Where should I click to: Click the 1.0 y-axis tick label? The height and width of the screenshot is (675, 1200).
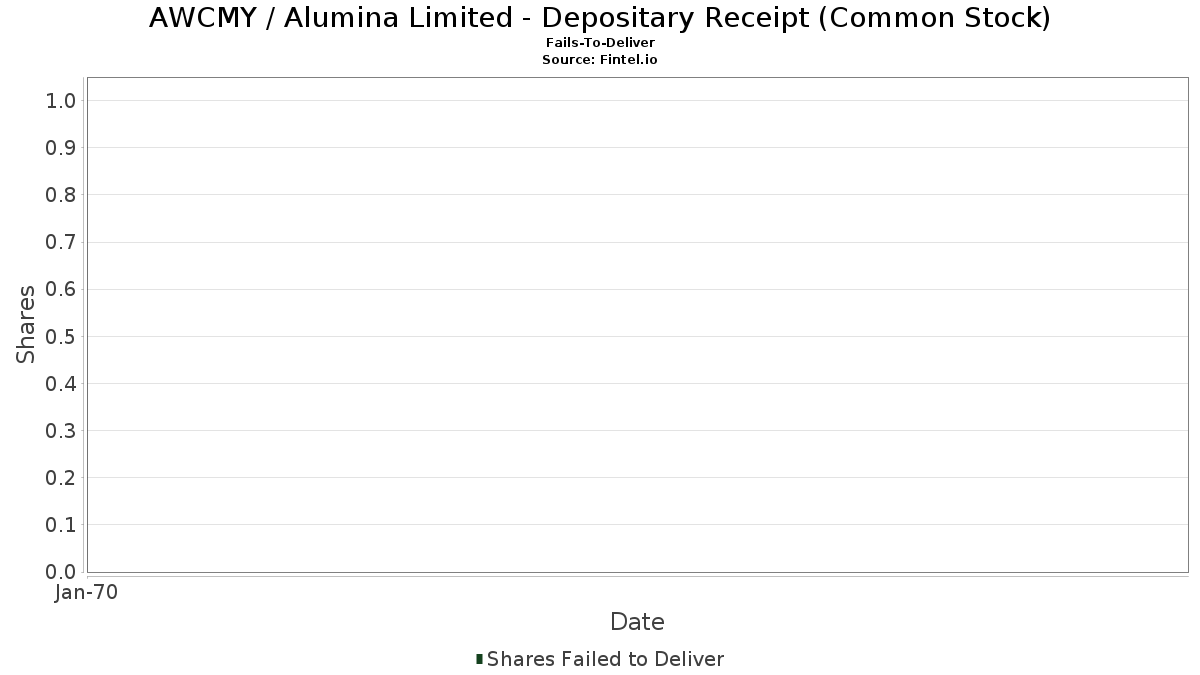tap(61, 100)
